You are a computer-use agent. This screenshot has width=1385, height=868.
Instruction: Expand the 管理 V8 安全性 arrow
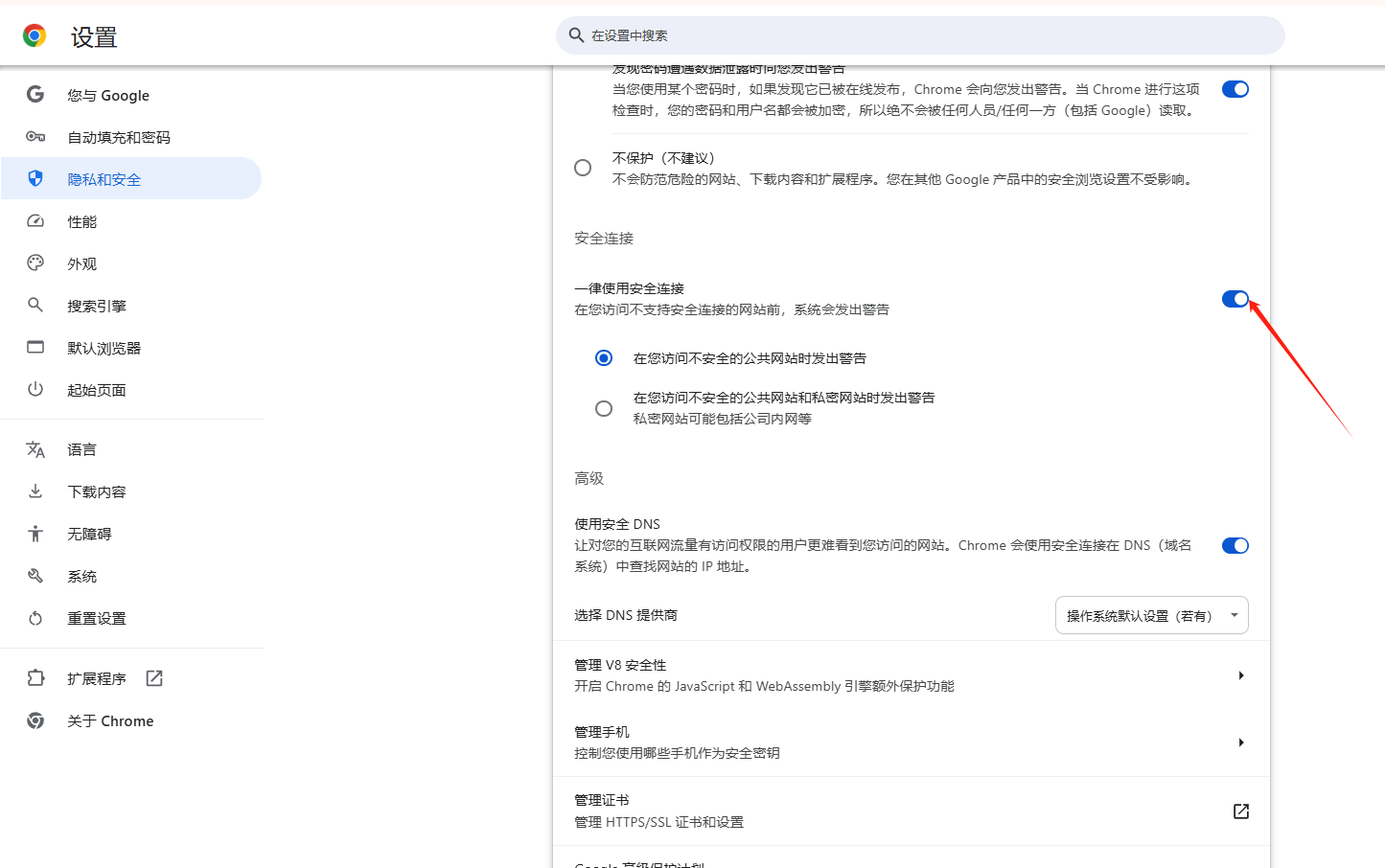[x=1241, y=675]
